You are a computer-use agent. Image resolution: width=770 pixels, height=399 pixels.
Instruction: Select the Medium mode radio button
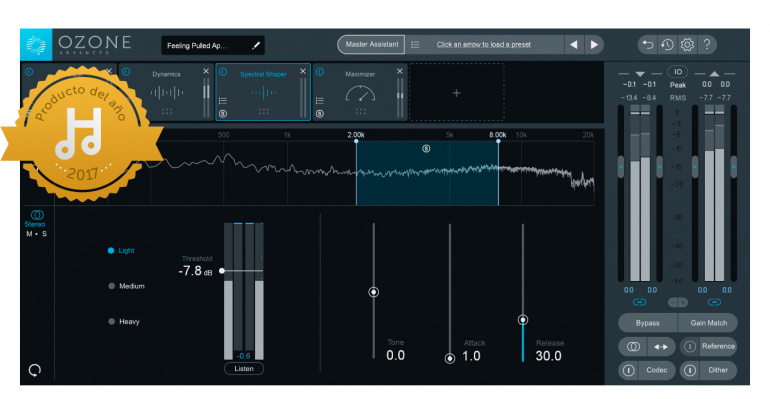[111, 286]
